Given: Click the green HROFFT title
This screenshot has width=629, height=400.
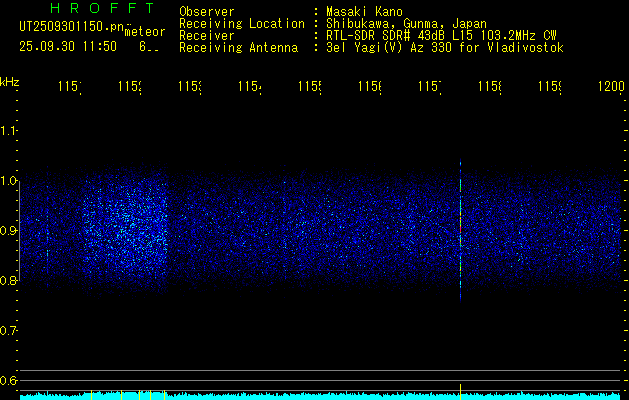Looking at the screenshot, I should 103,8.
